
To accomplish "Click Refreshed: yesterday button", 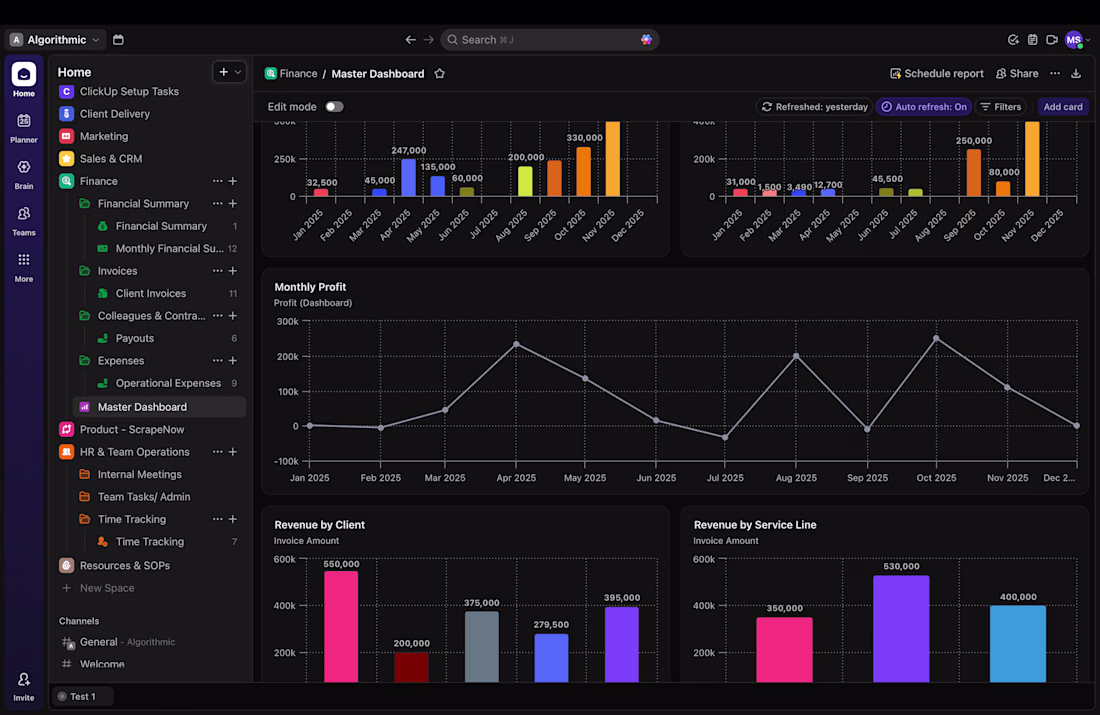I will pyautogui.click(x=814, y=107).
